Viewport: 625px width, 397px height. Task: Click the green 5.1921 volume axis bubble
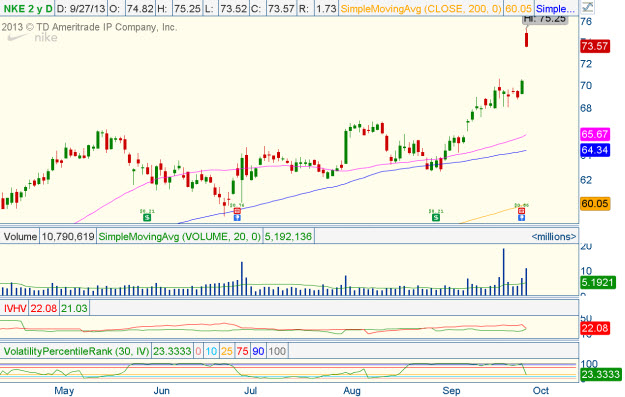point(597,283)
